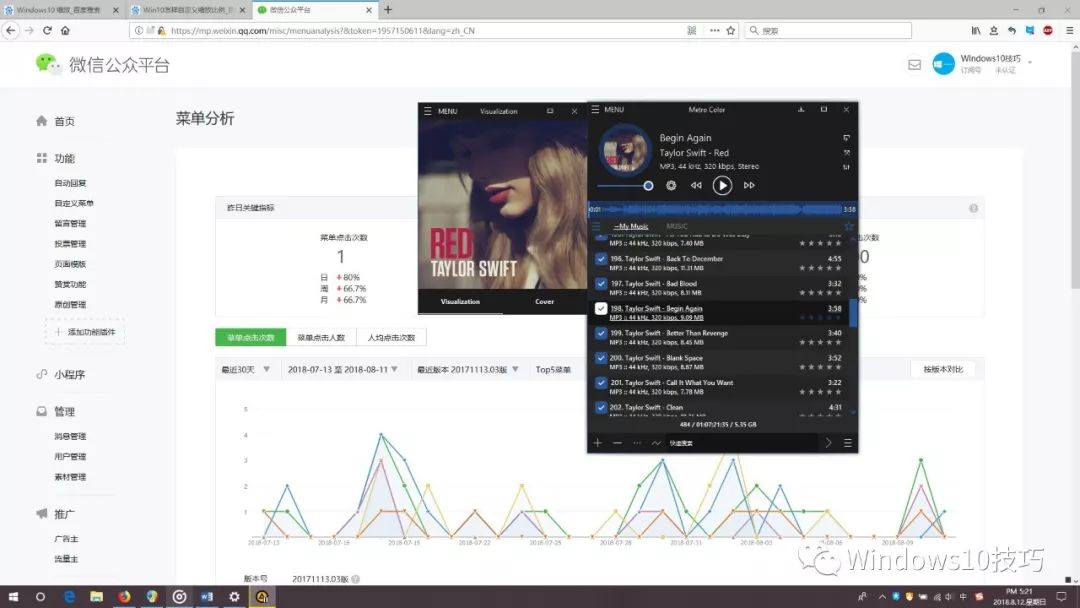
Task: Skip to previous track in AIMP
Action: pos(696,185)
